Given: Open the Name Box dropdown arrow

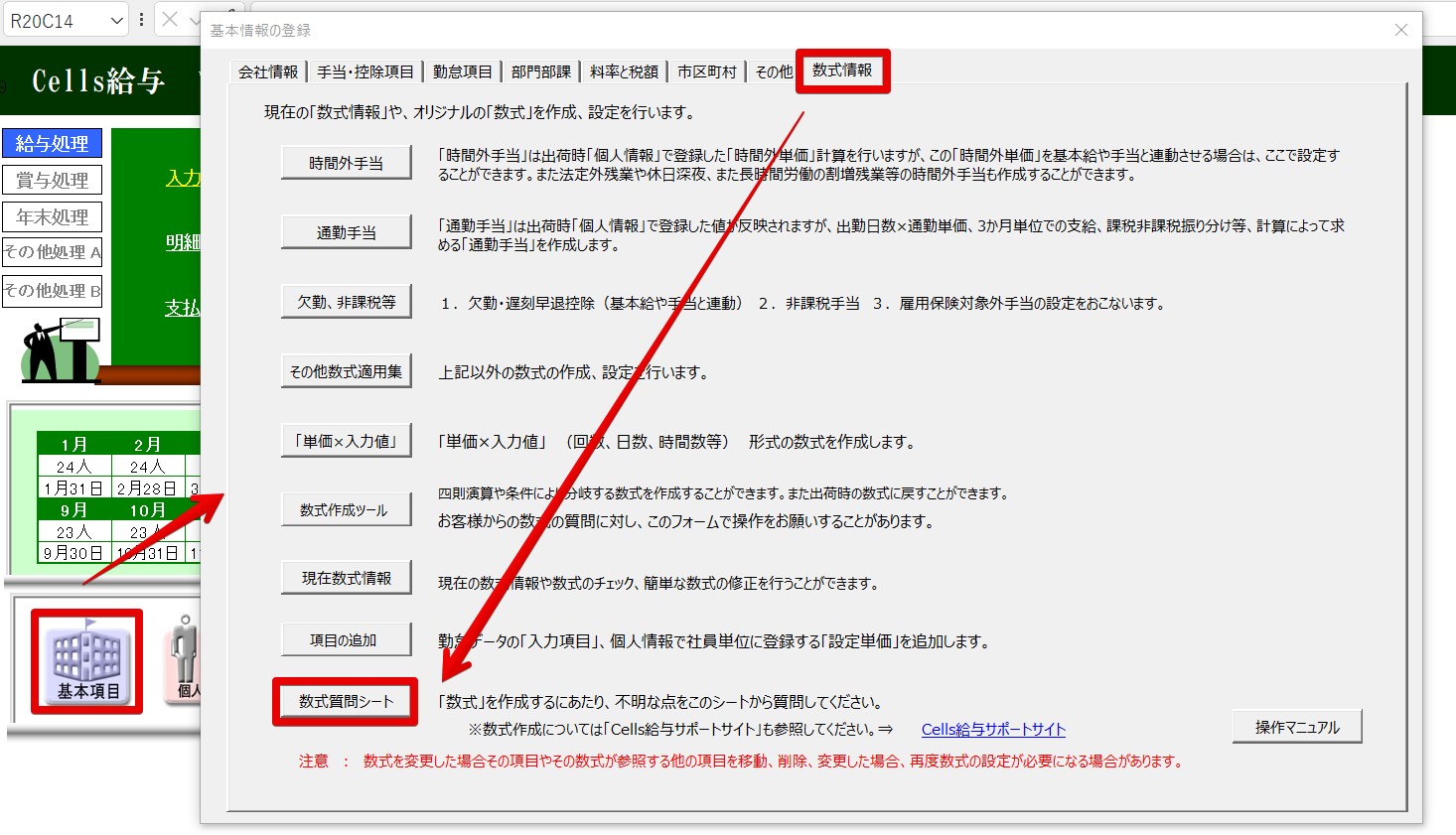Looking at the screenshot, I should click(116, 21).
